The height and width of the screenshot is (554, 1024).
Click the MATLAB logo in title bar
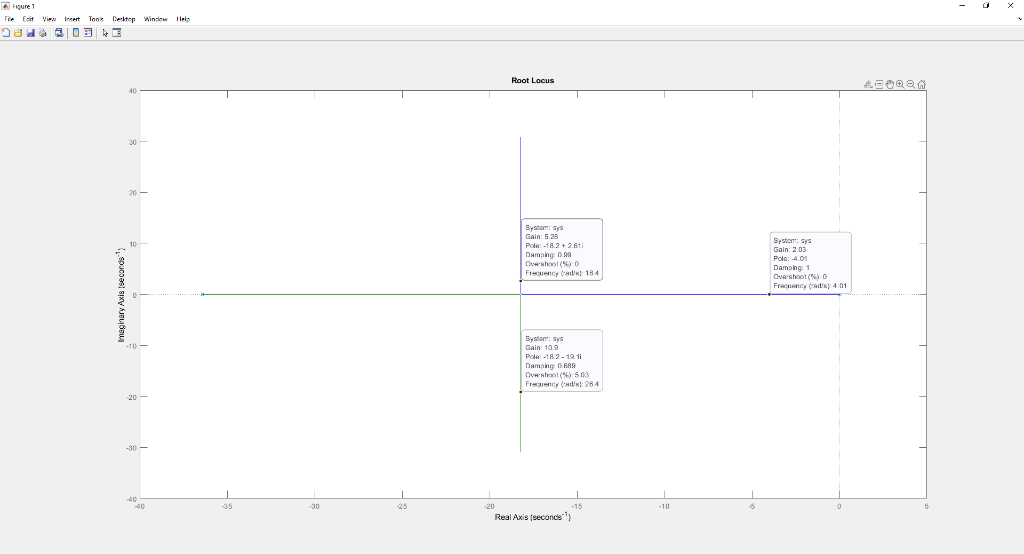tap(5, 6)
